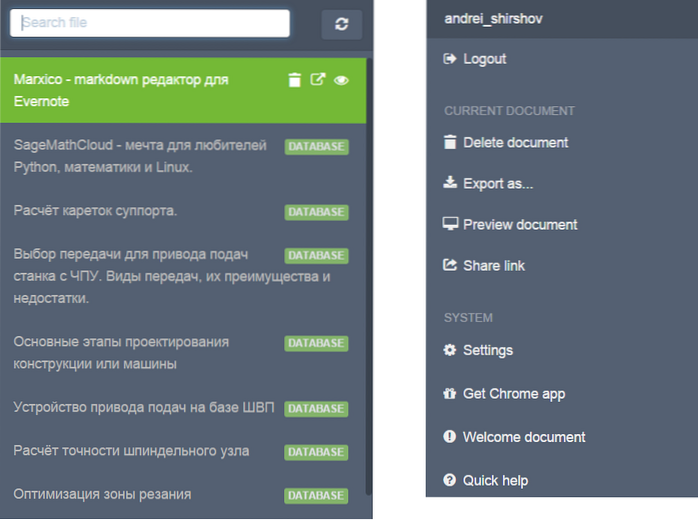Open Устройство привода подач на базе ШВП

tap(144, 407)
